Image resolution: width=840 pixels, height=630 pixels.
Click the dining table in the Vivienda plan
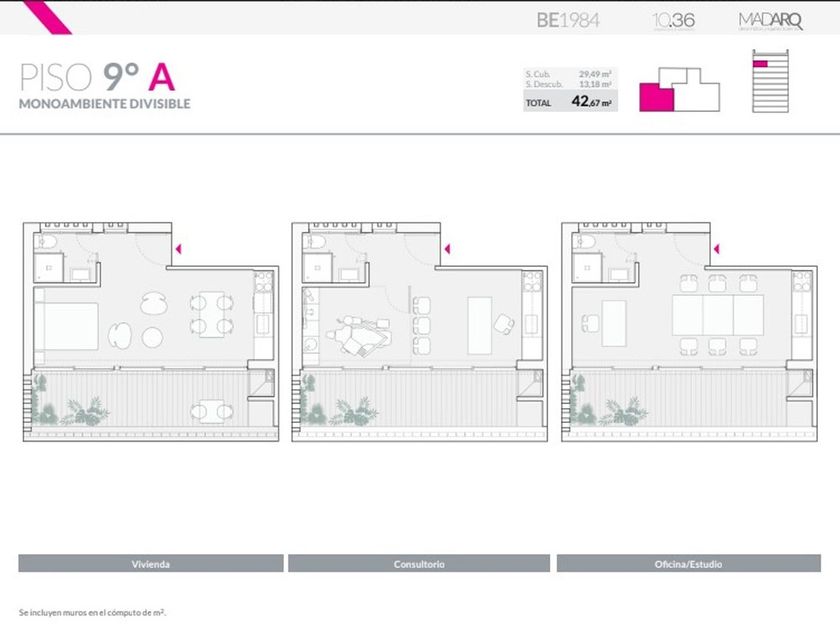coord(212,314)
